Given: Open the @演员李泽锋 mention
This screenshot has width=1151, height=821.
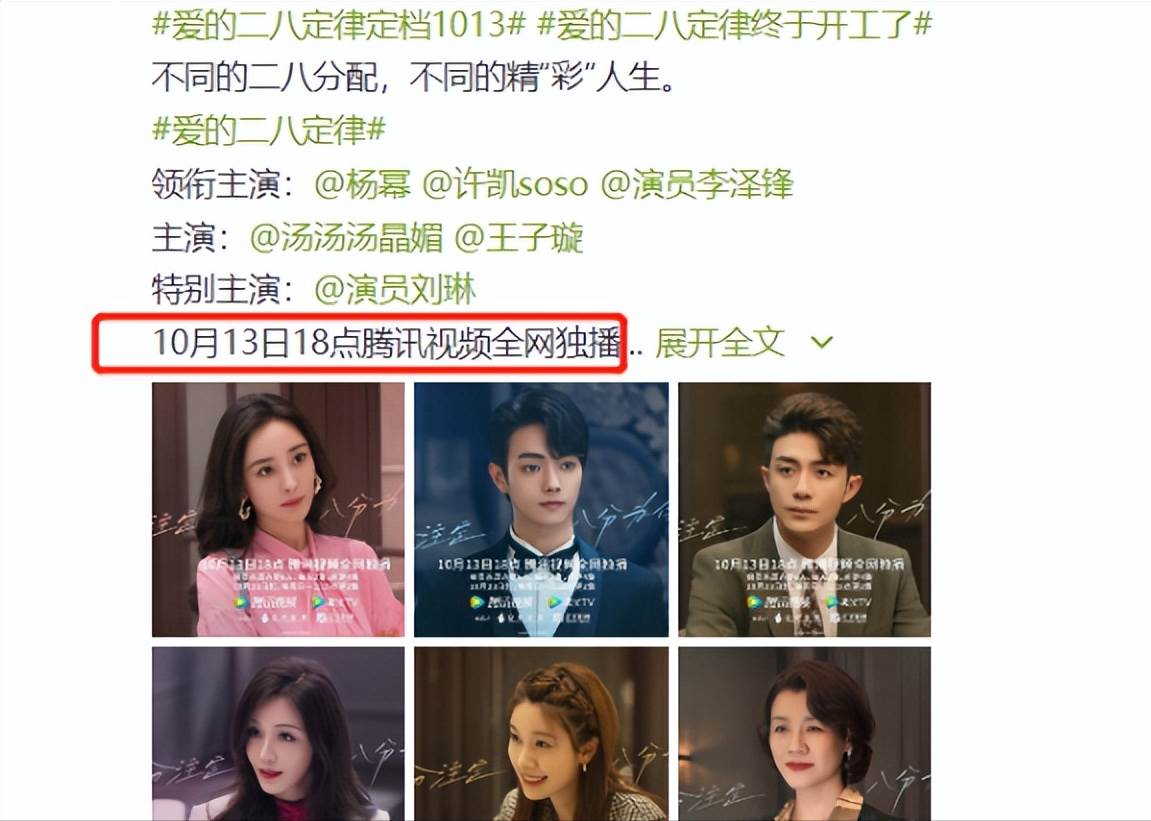Looking at the screenshot, I should click(697, 184).
